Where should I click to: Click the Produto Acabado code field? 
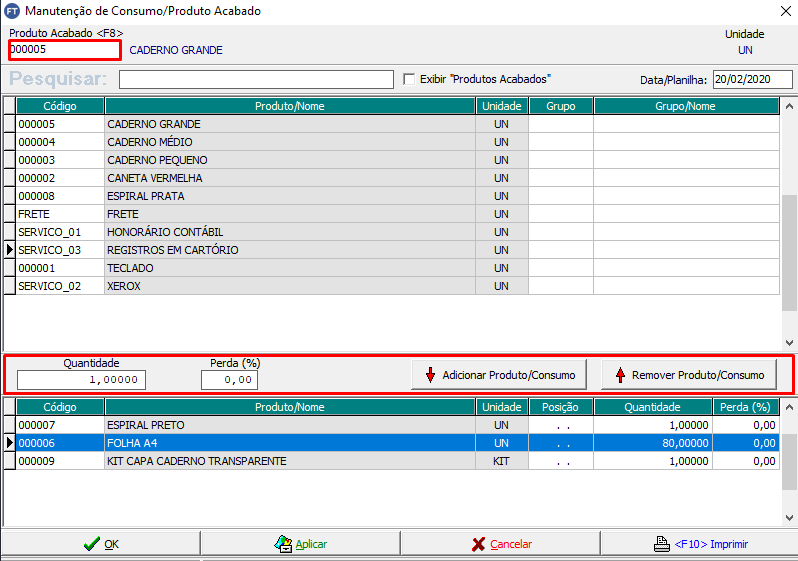65,50
